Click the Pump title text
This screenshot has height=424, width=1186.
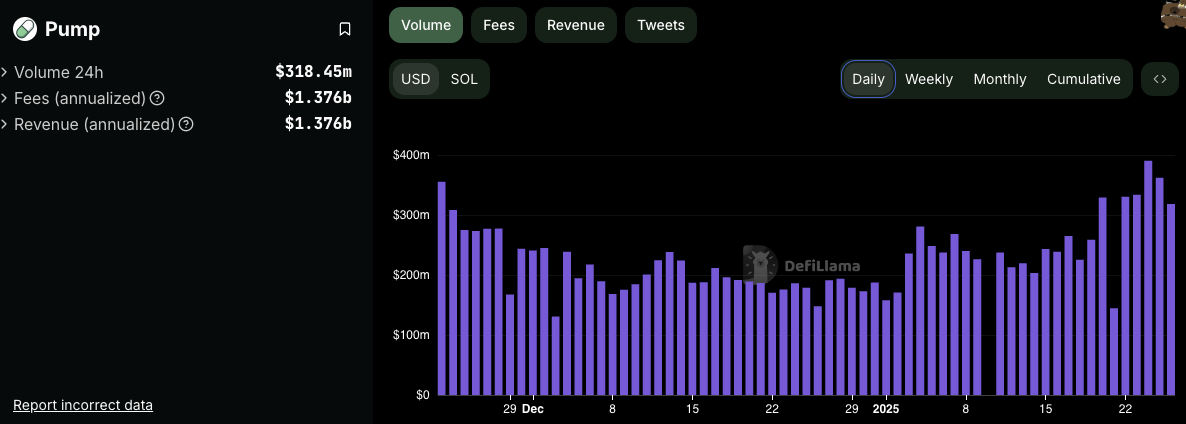[x=73, y=29]
